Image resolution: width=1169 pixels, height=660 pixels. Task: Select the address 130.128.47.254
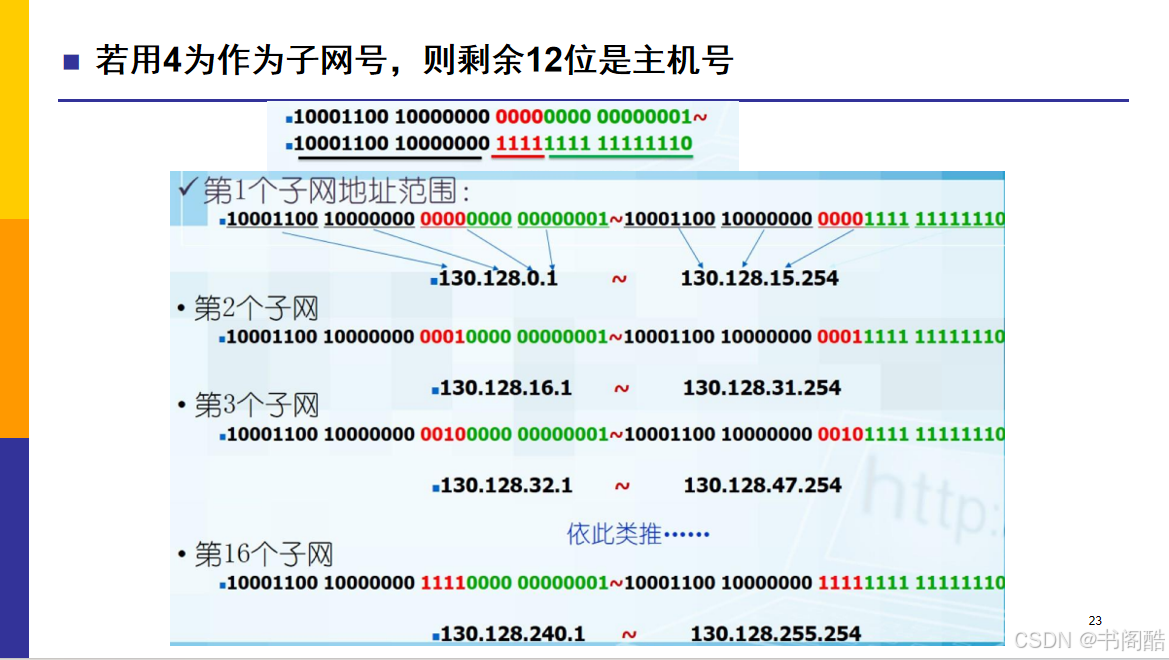click(763, 485)
